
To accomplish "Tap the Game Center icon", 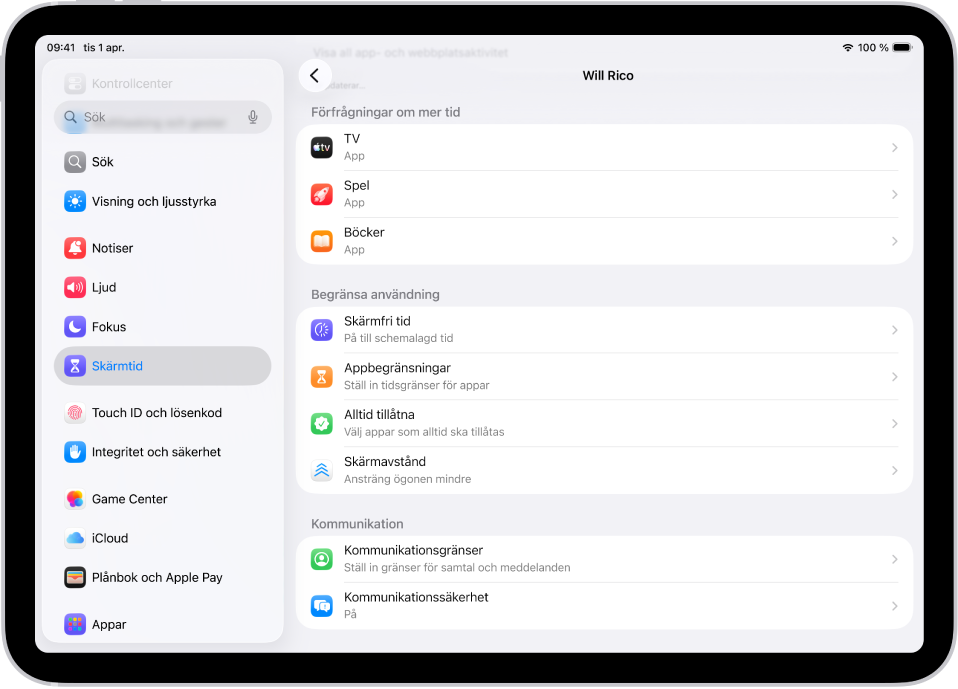I will tap(75, 499).
